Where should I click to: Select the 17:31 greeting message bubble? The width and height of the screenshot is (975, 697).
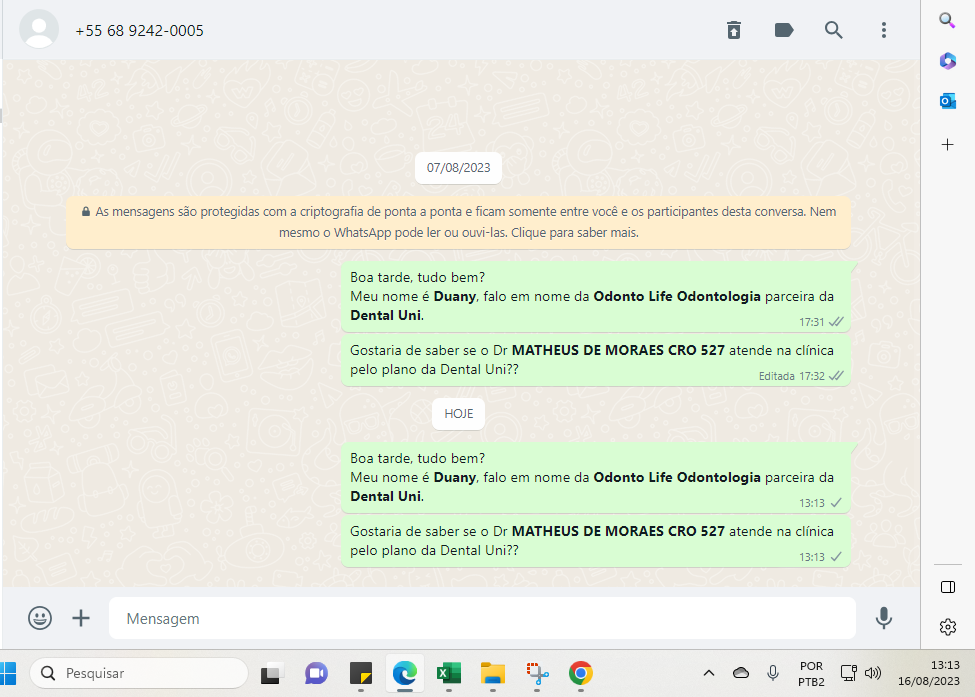(596, 297)
